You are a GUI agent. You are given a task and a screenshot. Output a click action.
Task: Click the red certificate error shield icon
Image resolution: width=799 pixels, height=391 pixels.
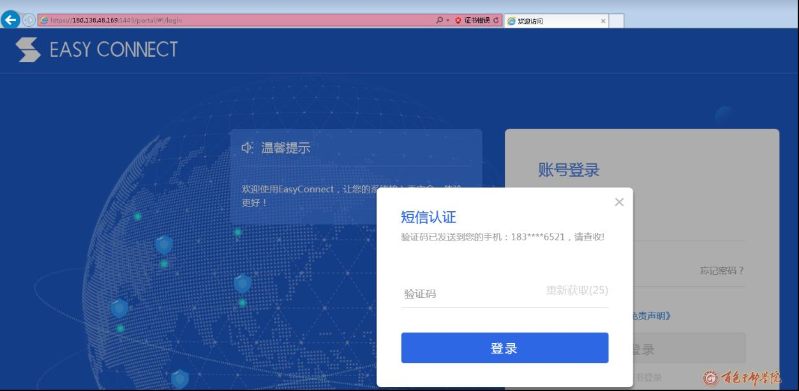click(x=458, y=20)
